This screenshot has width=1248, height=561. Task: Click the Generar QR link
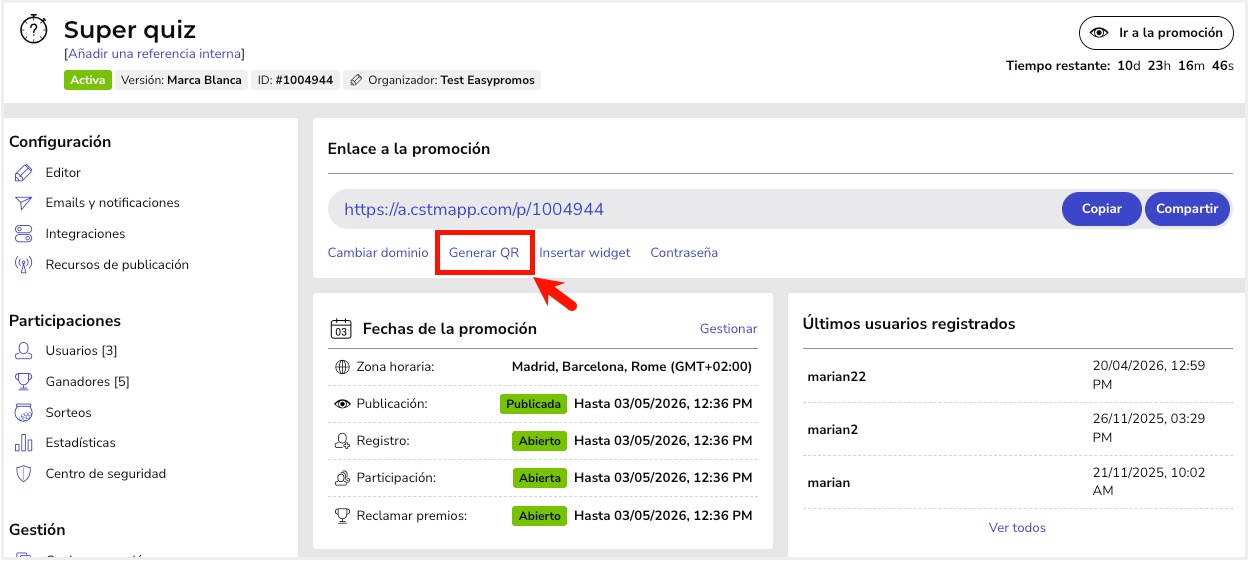[x=484, y=253]
